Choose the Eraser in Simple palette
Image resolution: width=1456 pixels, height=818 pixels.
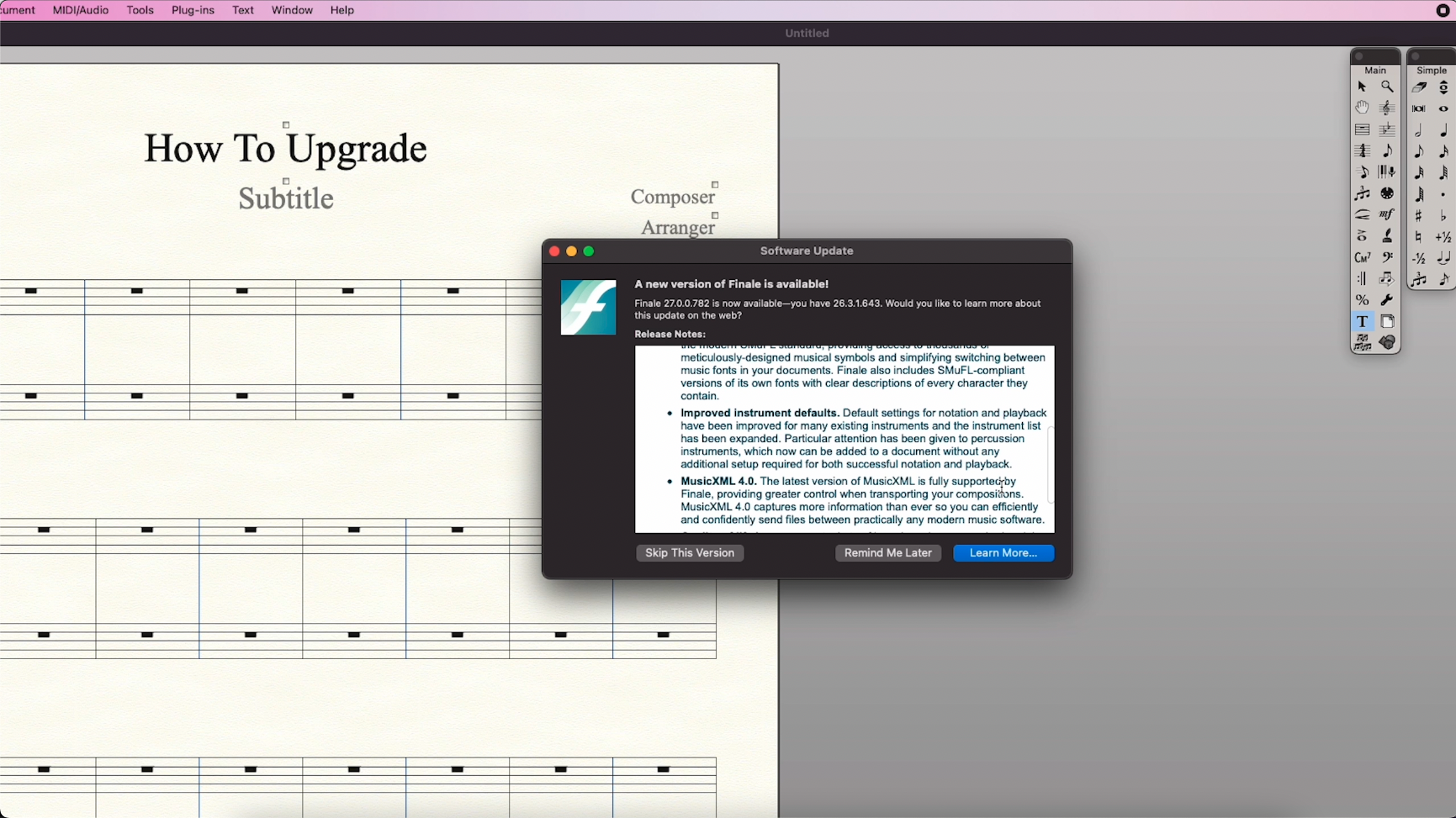[x=1419, y=87]
